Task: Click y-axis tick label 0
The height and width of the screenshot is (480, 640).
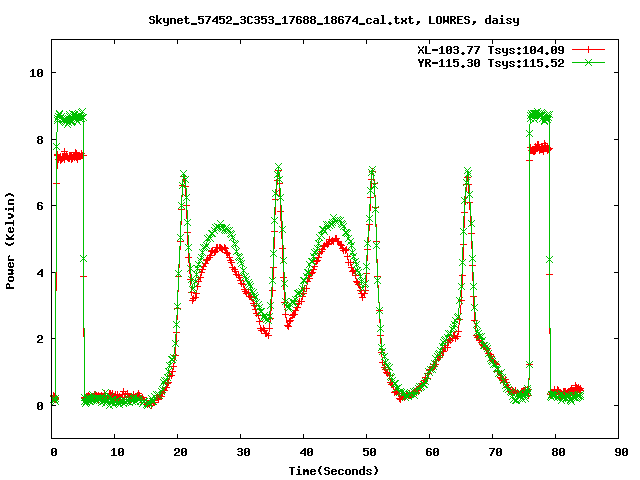Action: click(x=40, y=406)
